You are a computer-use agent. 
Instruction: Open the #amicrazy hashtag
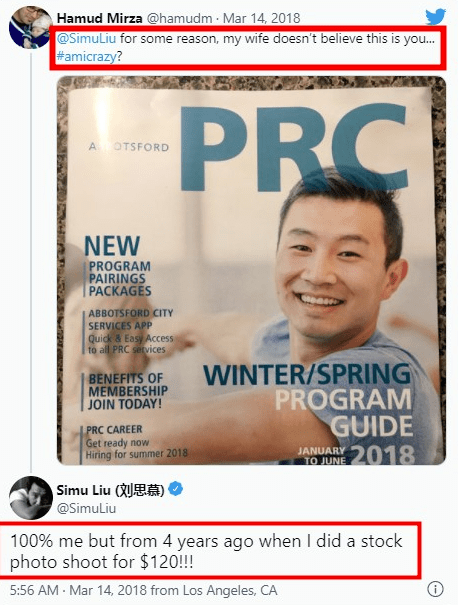86,57
